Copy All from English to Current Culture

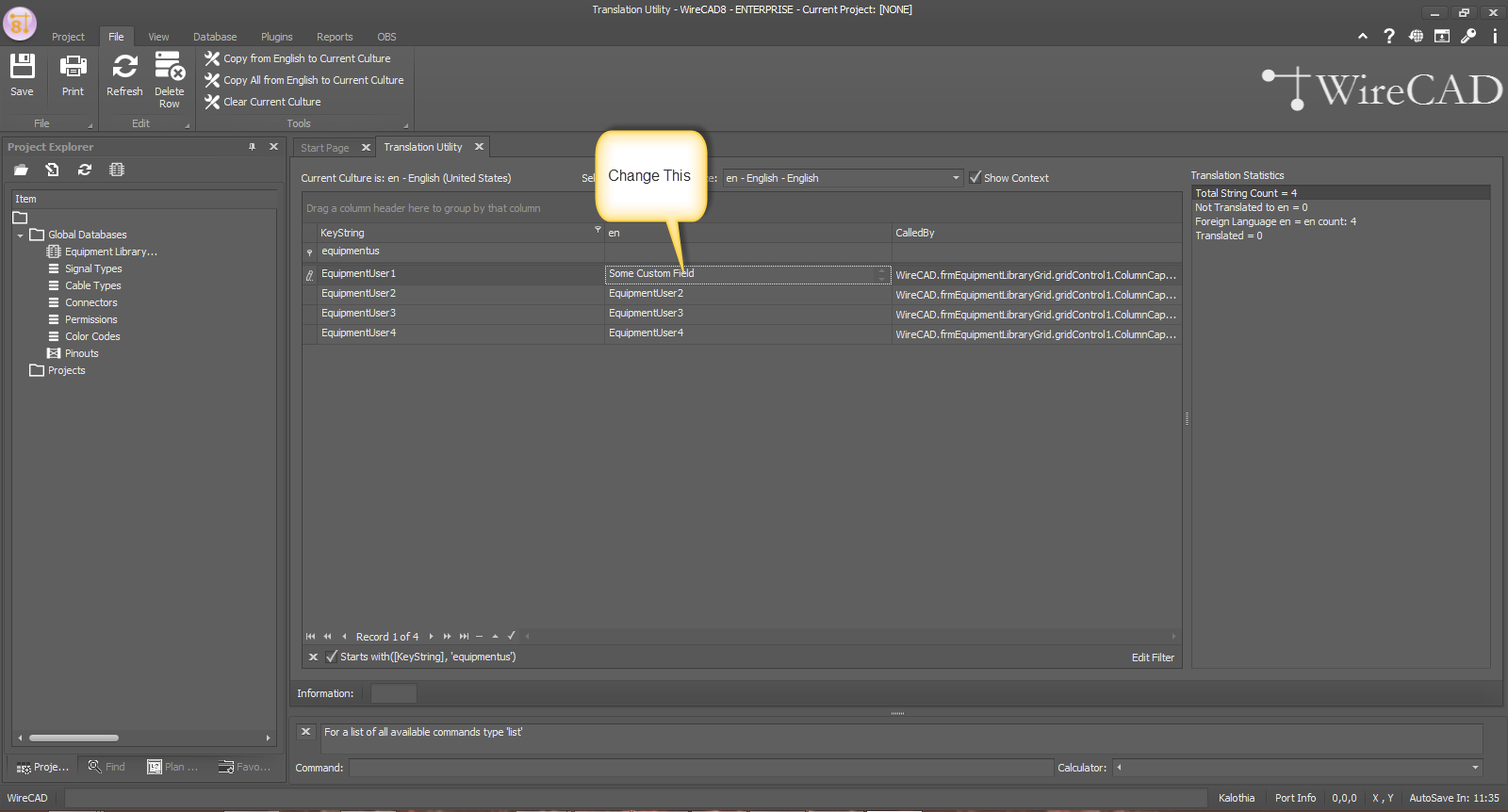[x=304, y=80]
